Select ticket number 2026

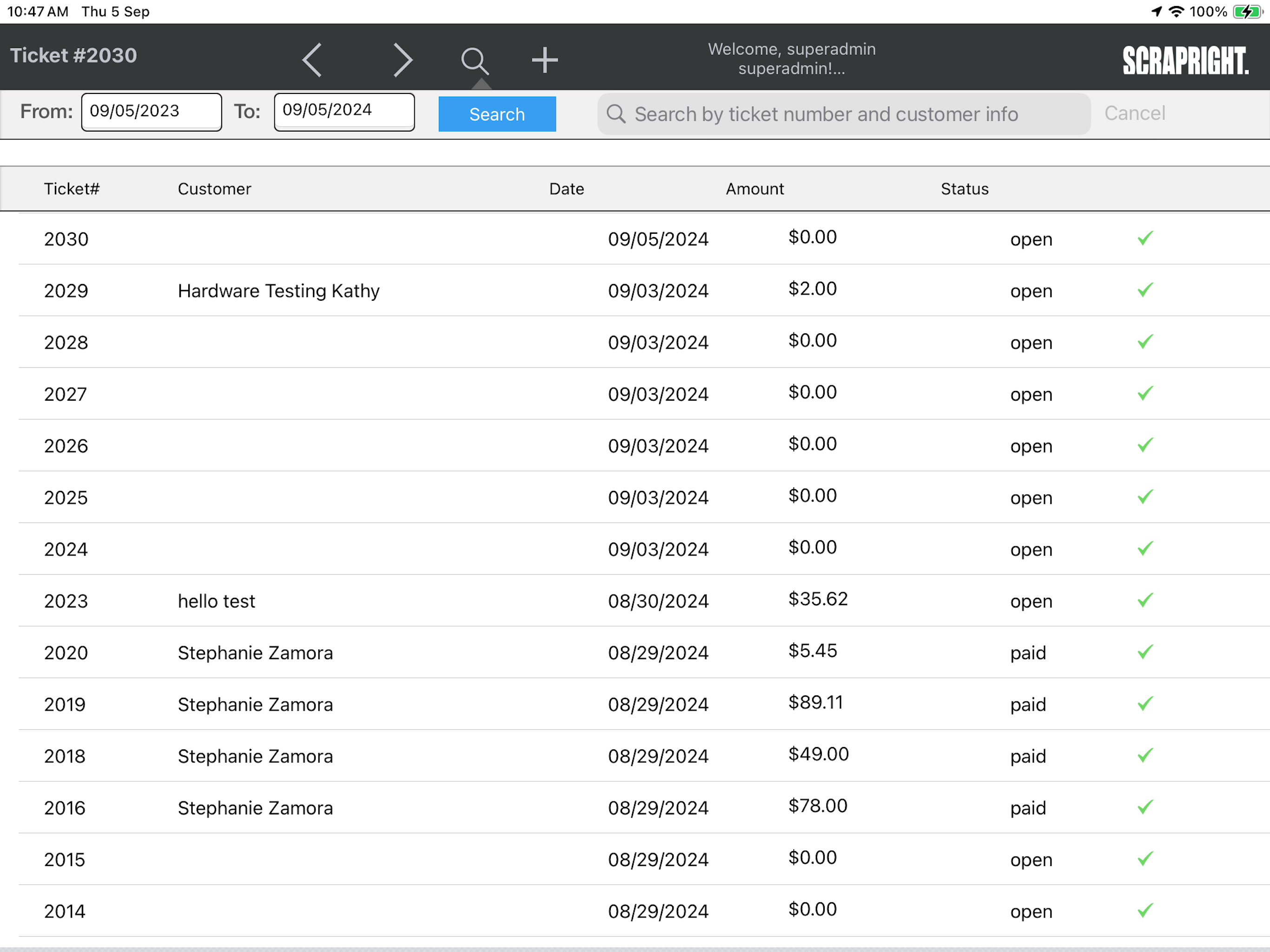[66, 446]
